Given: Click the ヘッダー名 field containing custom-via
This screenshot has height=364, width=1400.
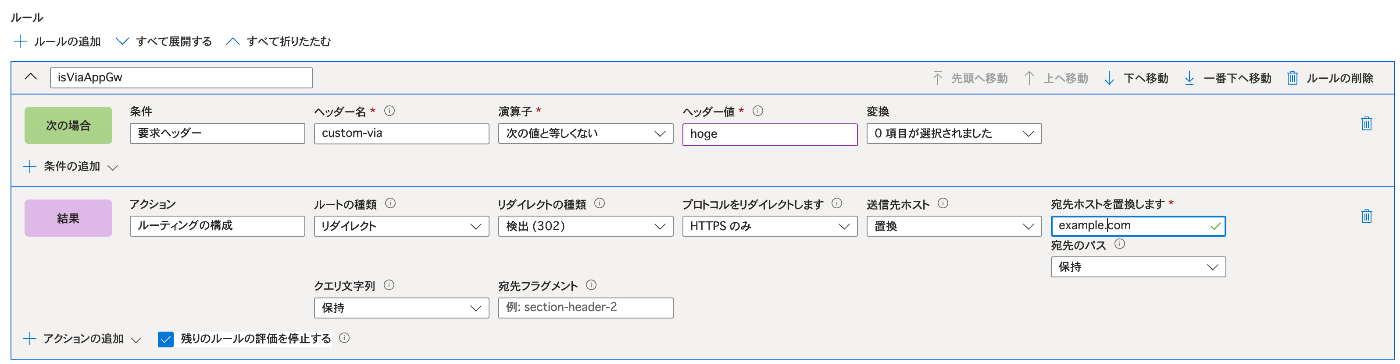Looking at the screenshot, I should point(401,134).
